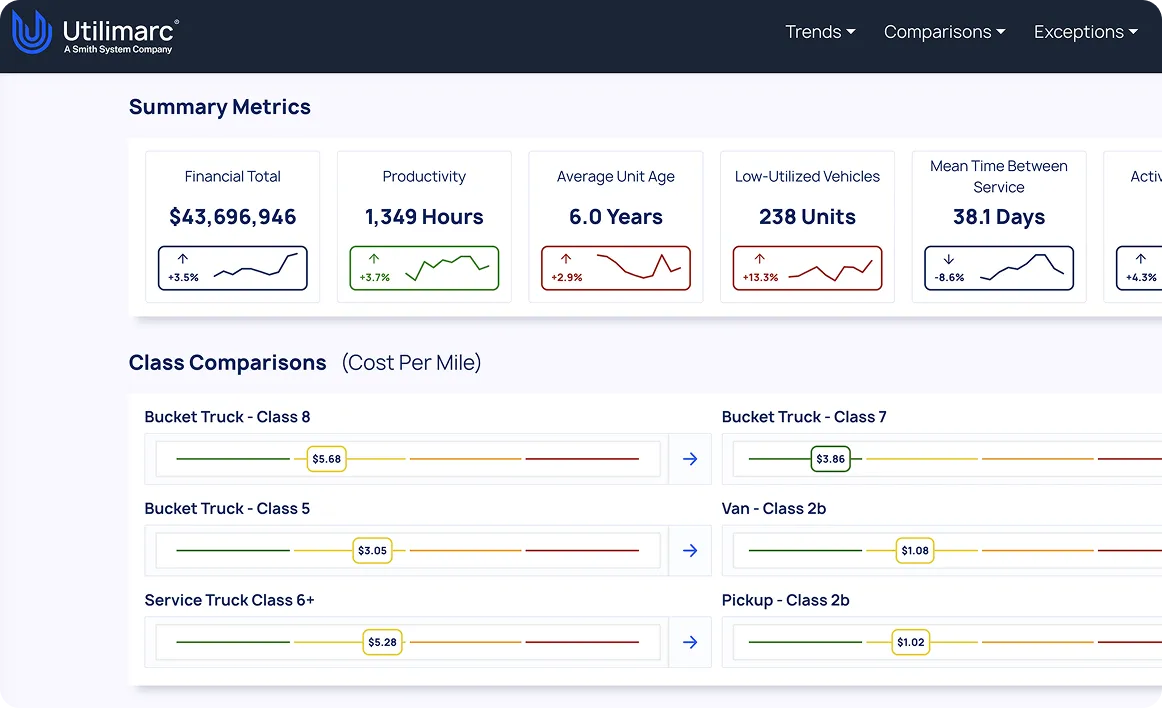1162x708 pixels.
Task: Click the Utilimarc logo
Action: (x=95, y=33)
